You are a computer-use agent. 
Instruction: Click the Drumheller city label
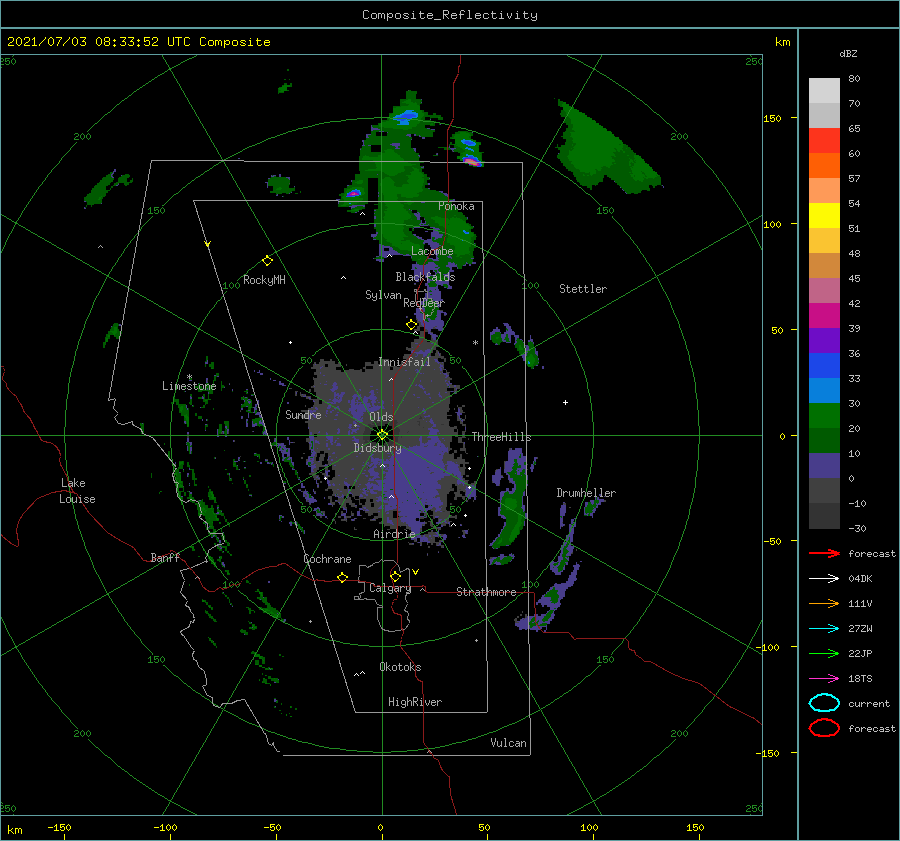[x=586, y=493]
